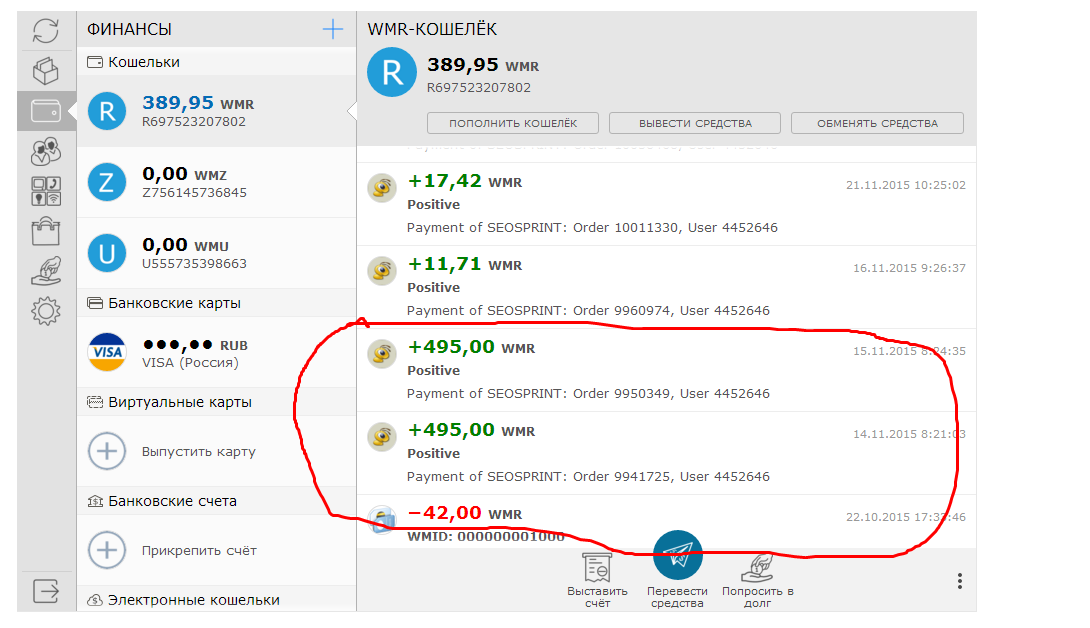This screenshot has height=628, width=1090.
Task: Click the exit icon at sidebar bottom
Action: point(46,590)
